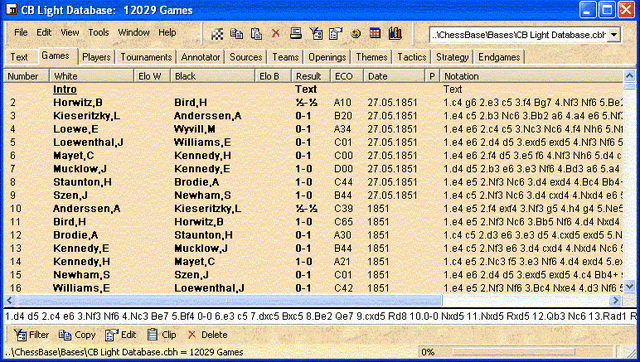Switch to the Openings tab
Image resolution: width=640 pixels, height=362 pixels.
point(327,57)
